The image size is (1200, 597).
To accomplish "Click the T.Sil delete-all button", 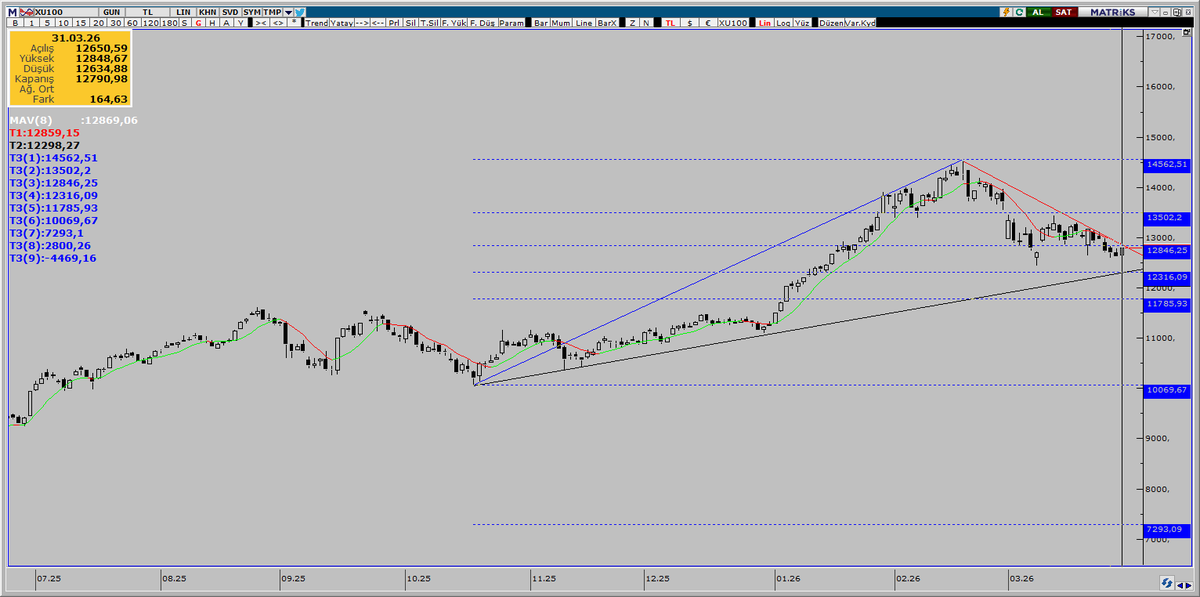I will pos(430,22).
